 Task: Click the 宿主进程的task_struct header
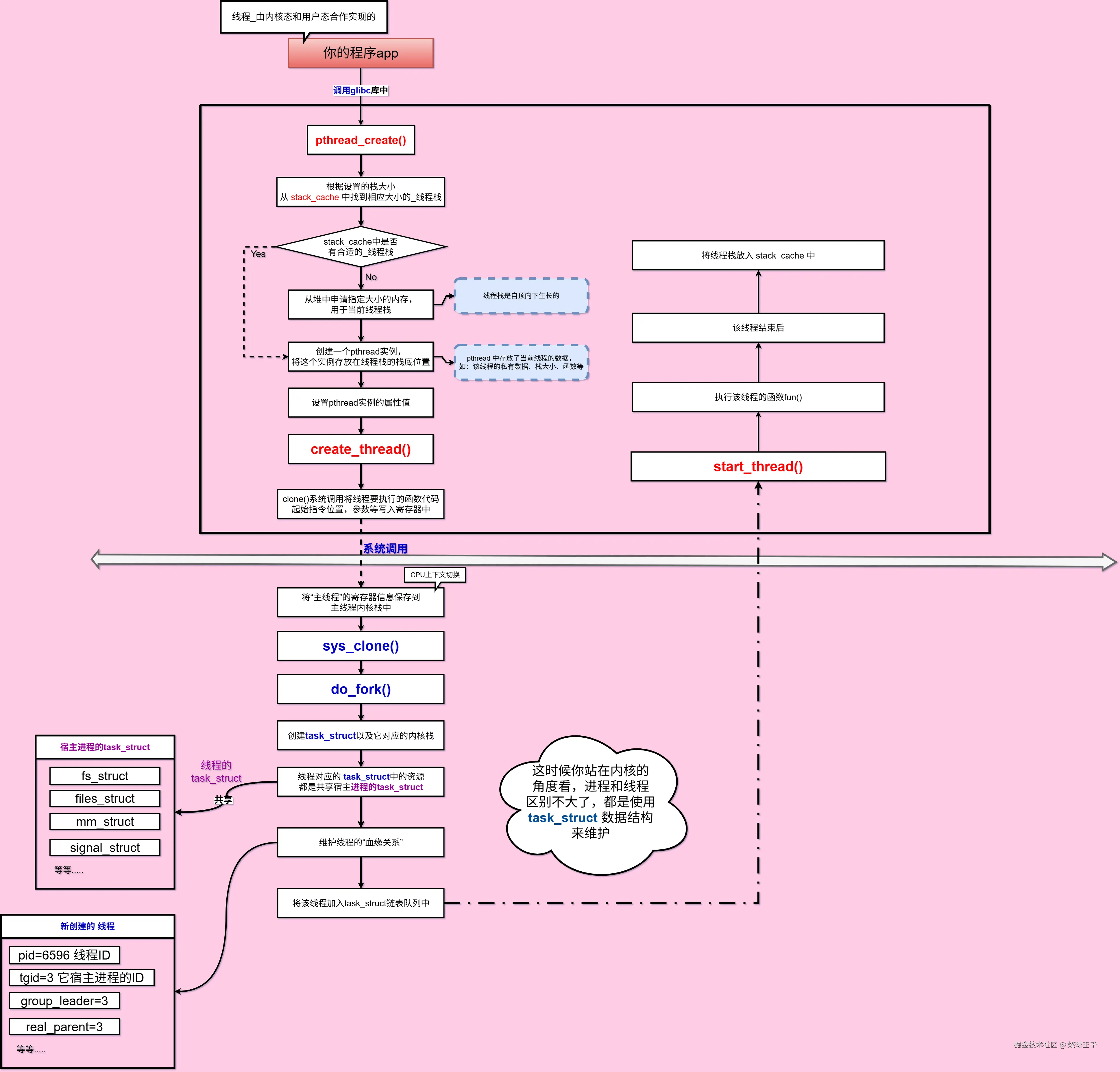click(x=105, y=747)
